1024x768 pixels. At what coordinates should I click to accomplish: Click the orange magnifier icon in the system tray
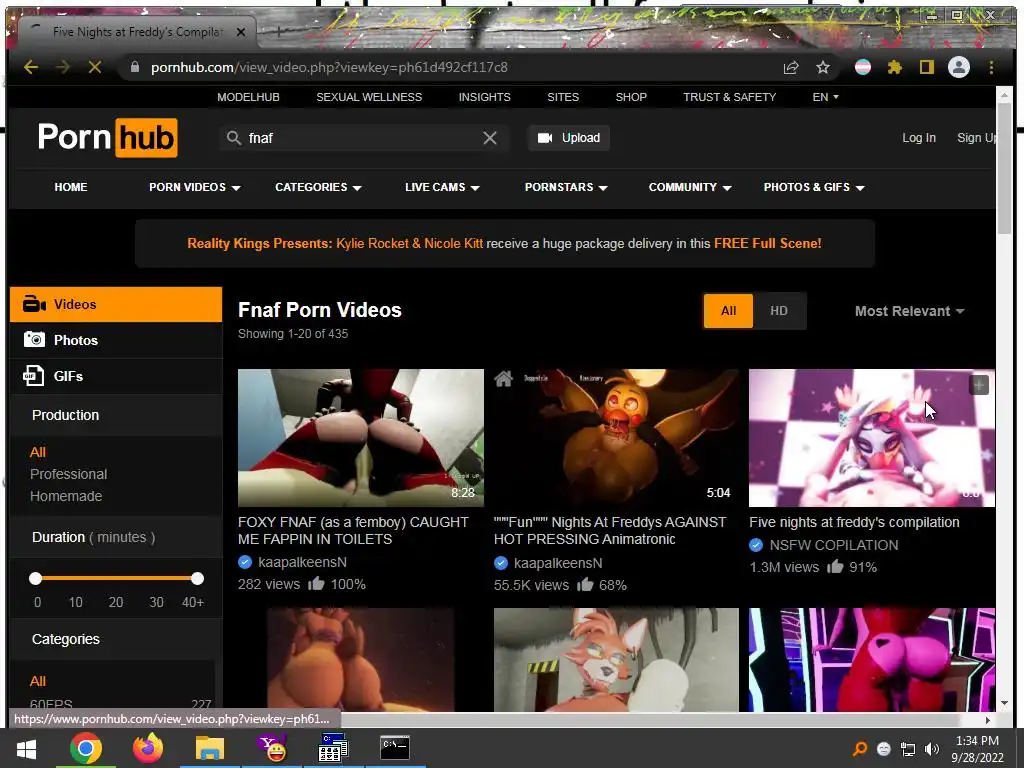click(860, 749)
